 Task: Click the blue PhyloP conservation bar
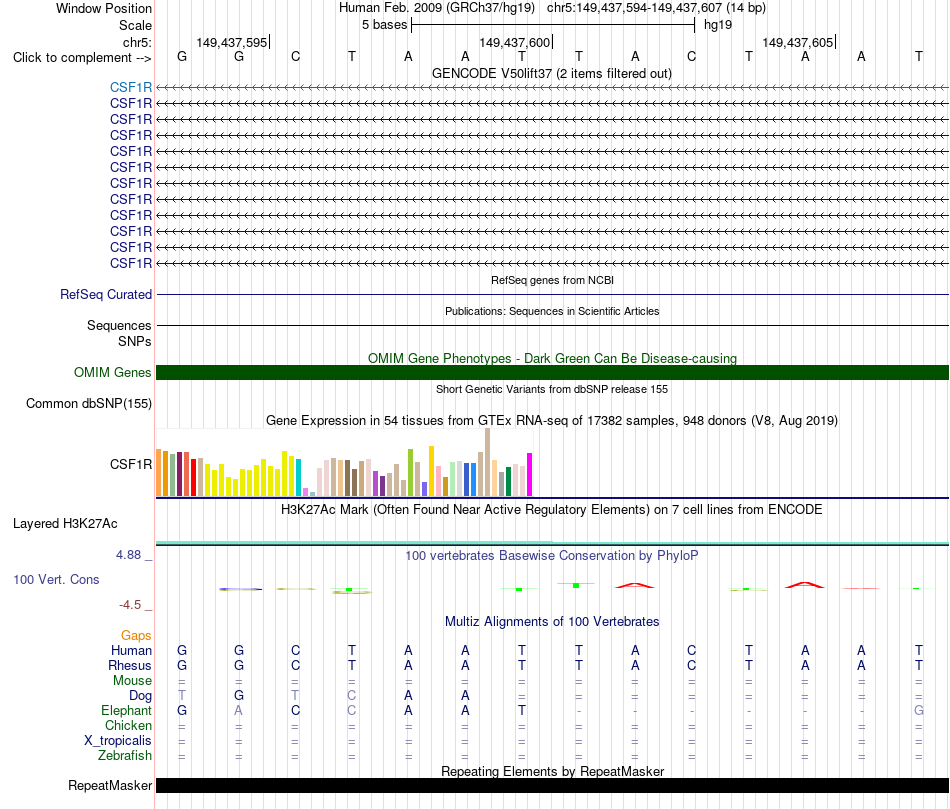tap(241, 589)
